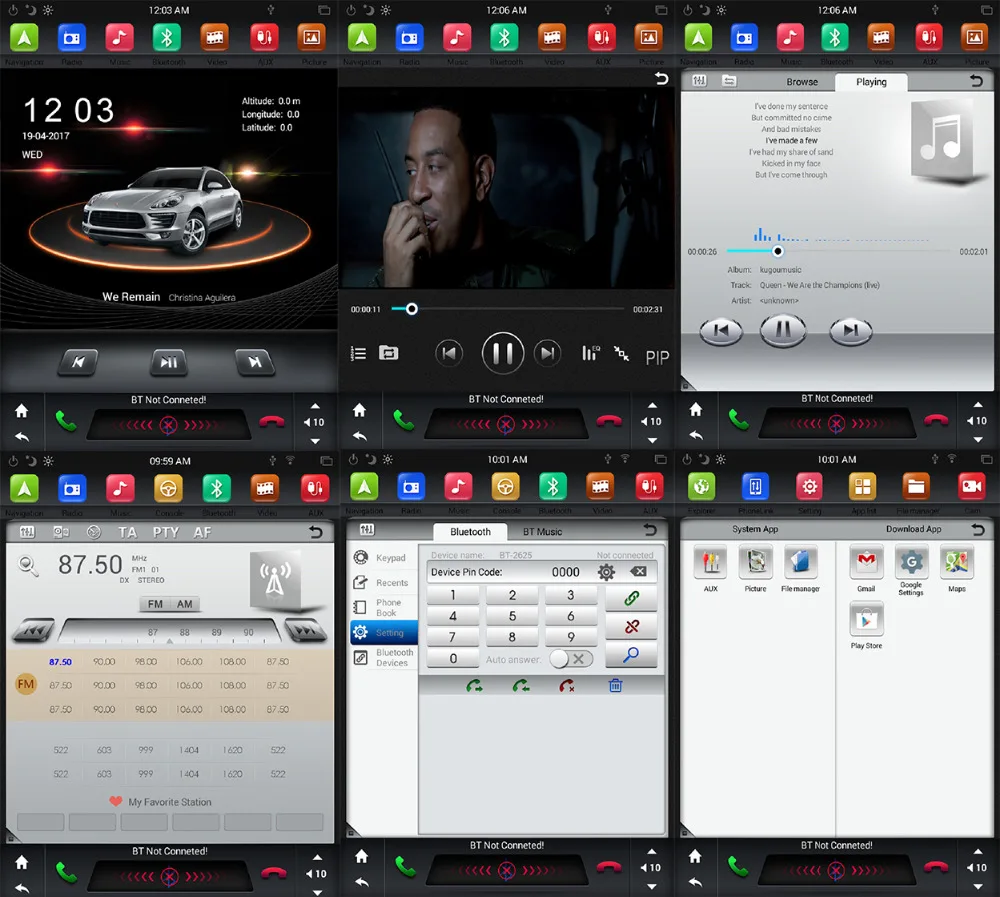Viewport: 1000px width, 897px height.
Task: Click the red unlink icon to disconnect Bluetooth
Action: pyautogui.click(x=631, y=626)
